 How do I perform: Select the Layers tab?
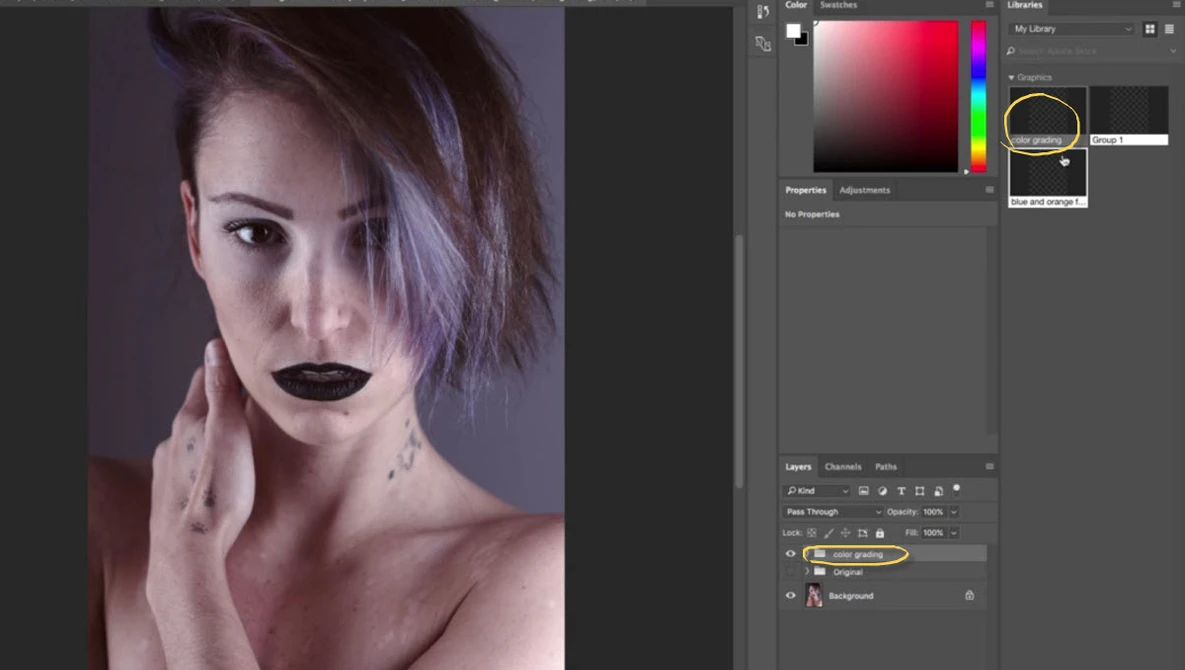(x=798, y=466)
